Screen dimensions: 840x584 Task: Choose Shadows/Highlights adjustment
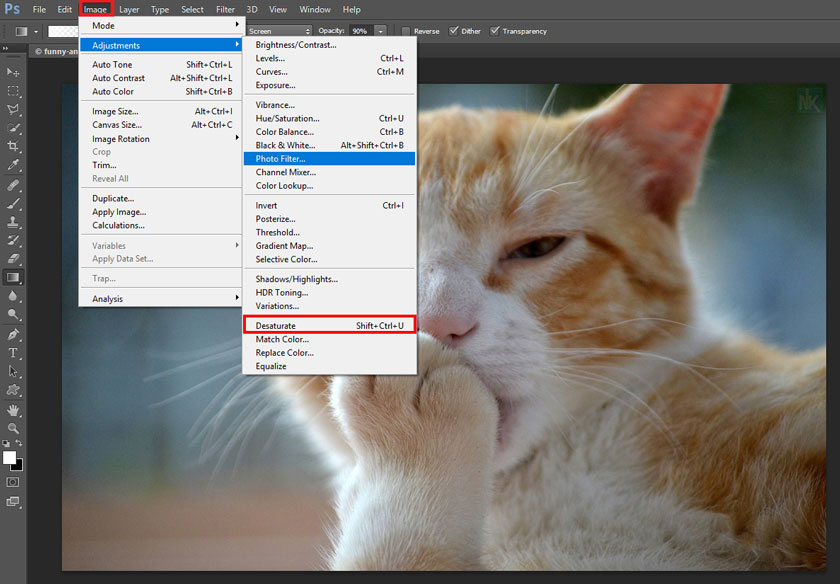coord(329,279)
